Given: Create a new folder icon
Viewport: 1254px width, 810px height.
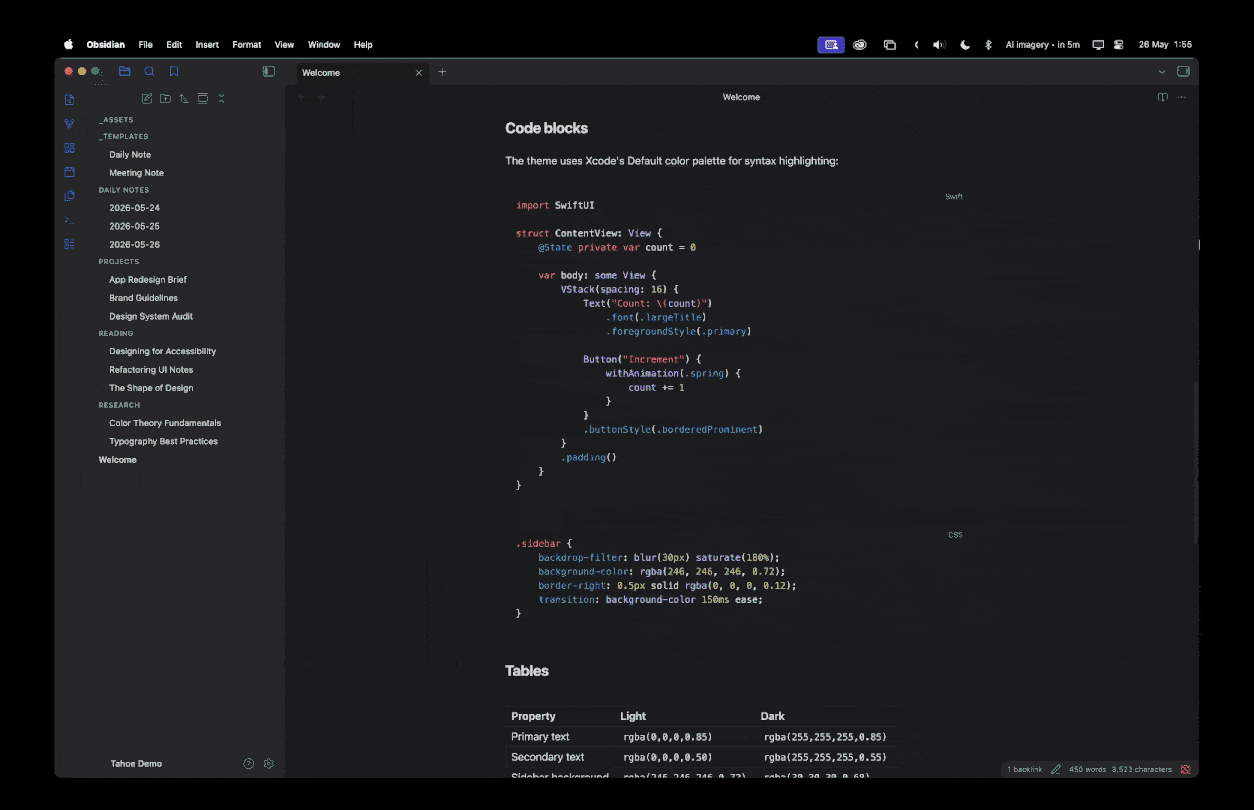Looking at the screenshot, I should pos(165,99).
